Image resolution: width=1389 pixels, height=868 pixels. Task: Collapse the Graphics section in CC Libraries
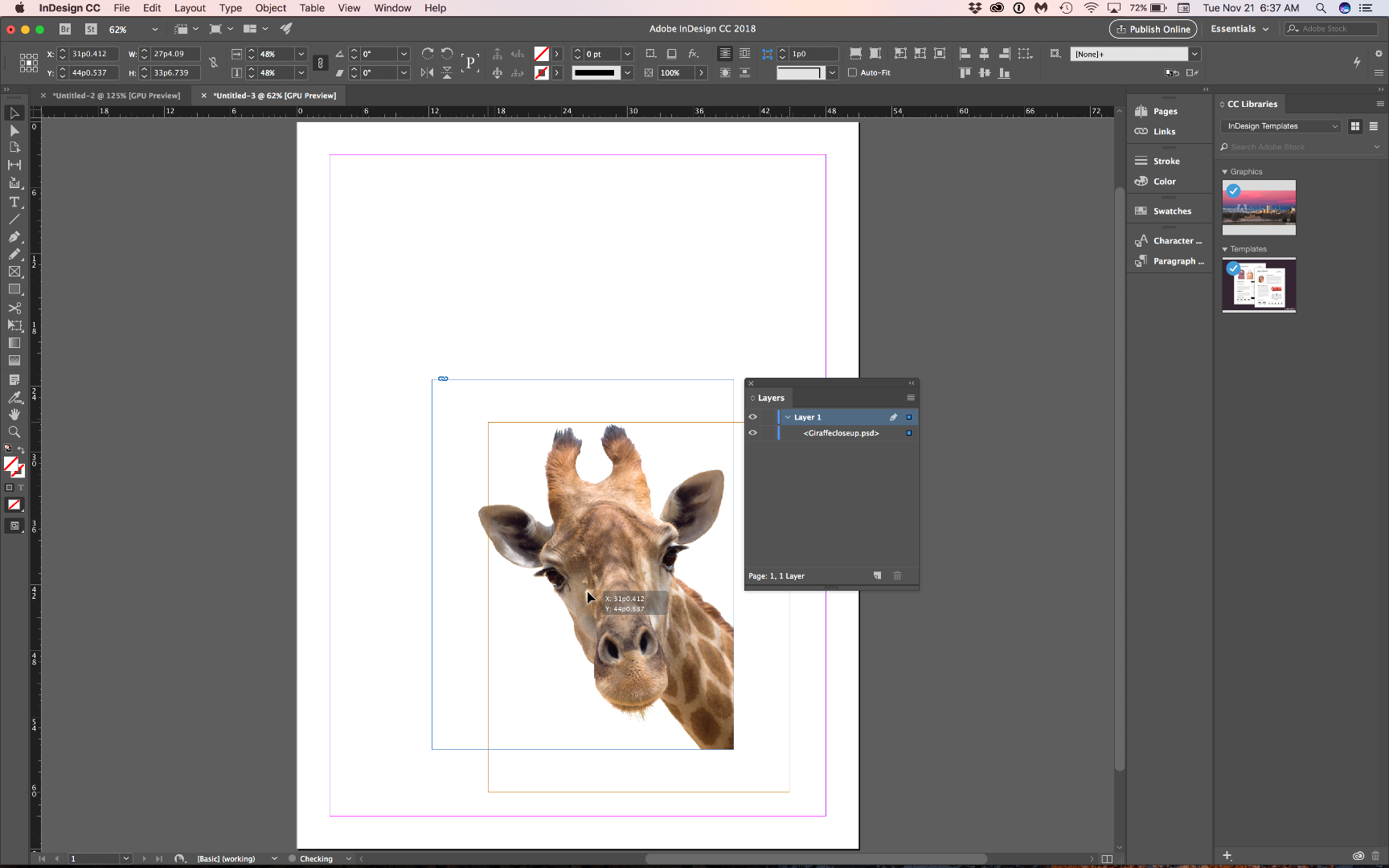(x=1225, y=172)
